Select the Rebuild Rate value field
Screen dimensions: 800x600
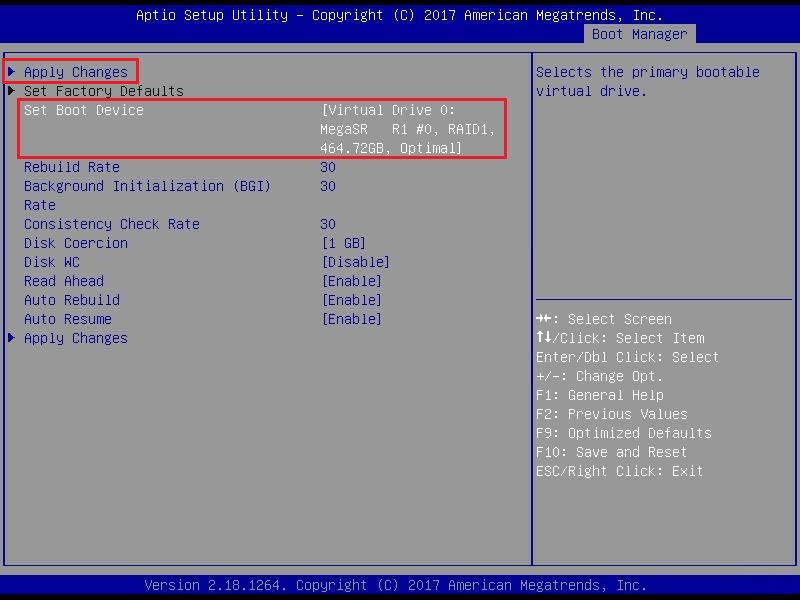pyautogui.click(x=328, y=167)
